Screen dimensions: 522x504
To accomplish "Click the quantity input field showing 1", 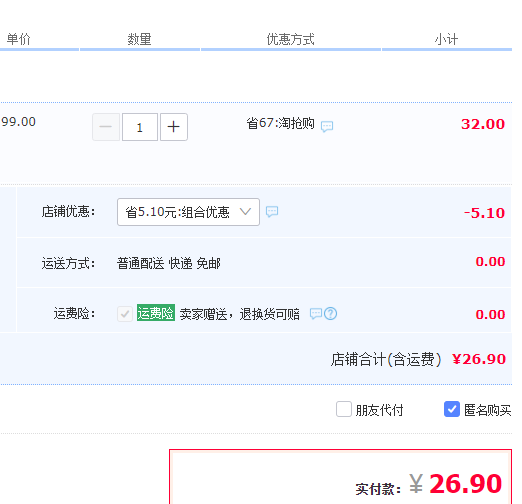I will click(140, 127).
